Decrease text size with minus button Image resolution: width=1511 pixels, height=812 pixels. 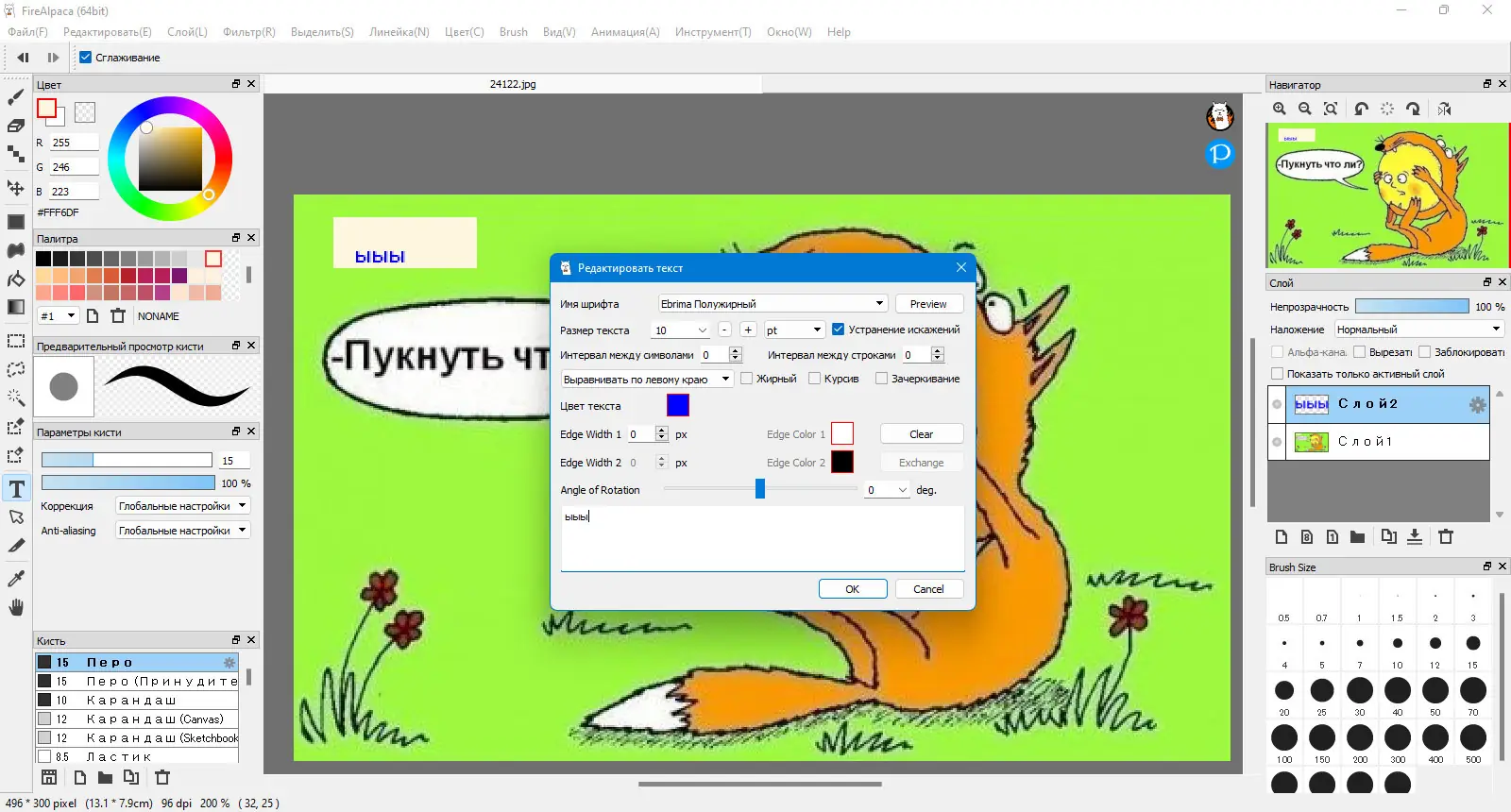[724, 330]
